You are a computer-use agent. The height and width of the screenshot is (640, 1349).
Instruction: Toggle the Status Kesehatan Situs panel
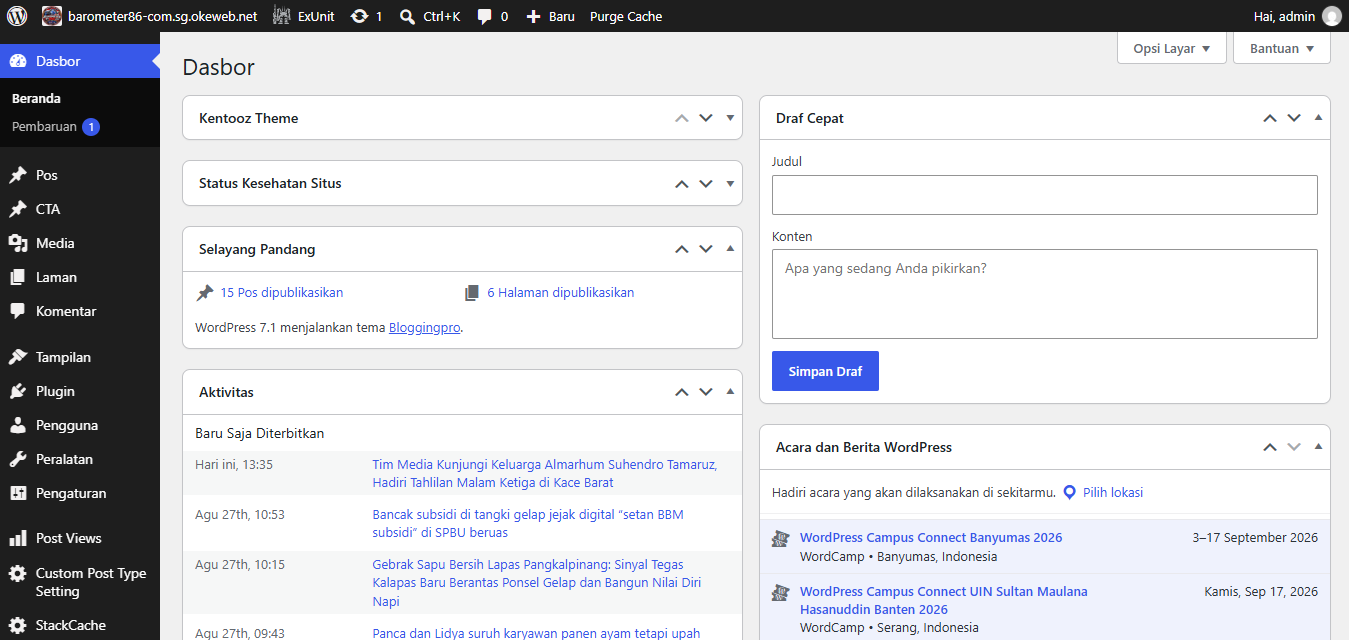coord(730,183)
